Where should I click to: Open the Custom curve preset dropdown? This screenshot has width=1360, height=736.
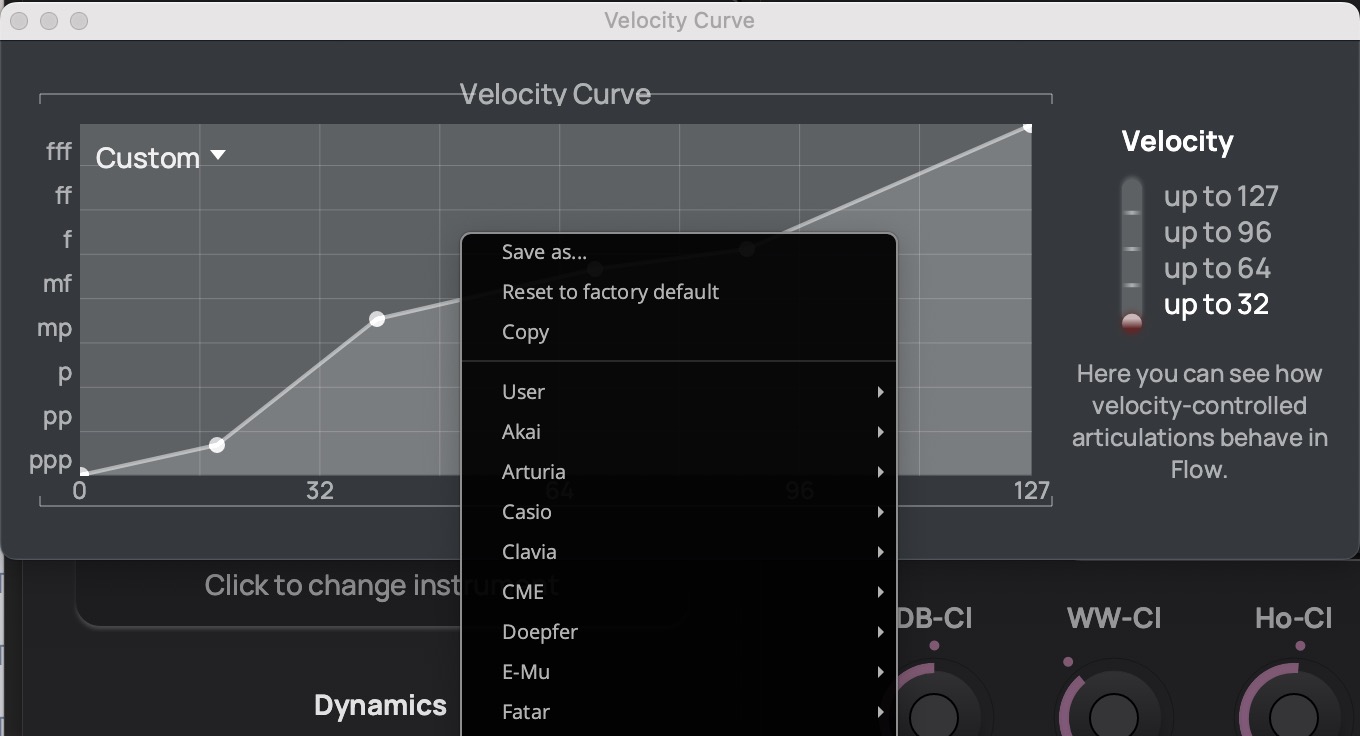[161, 158]
